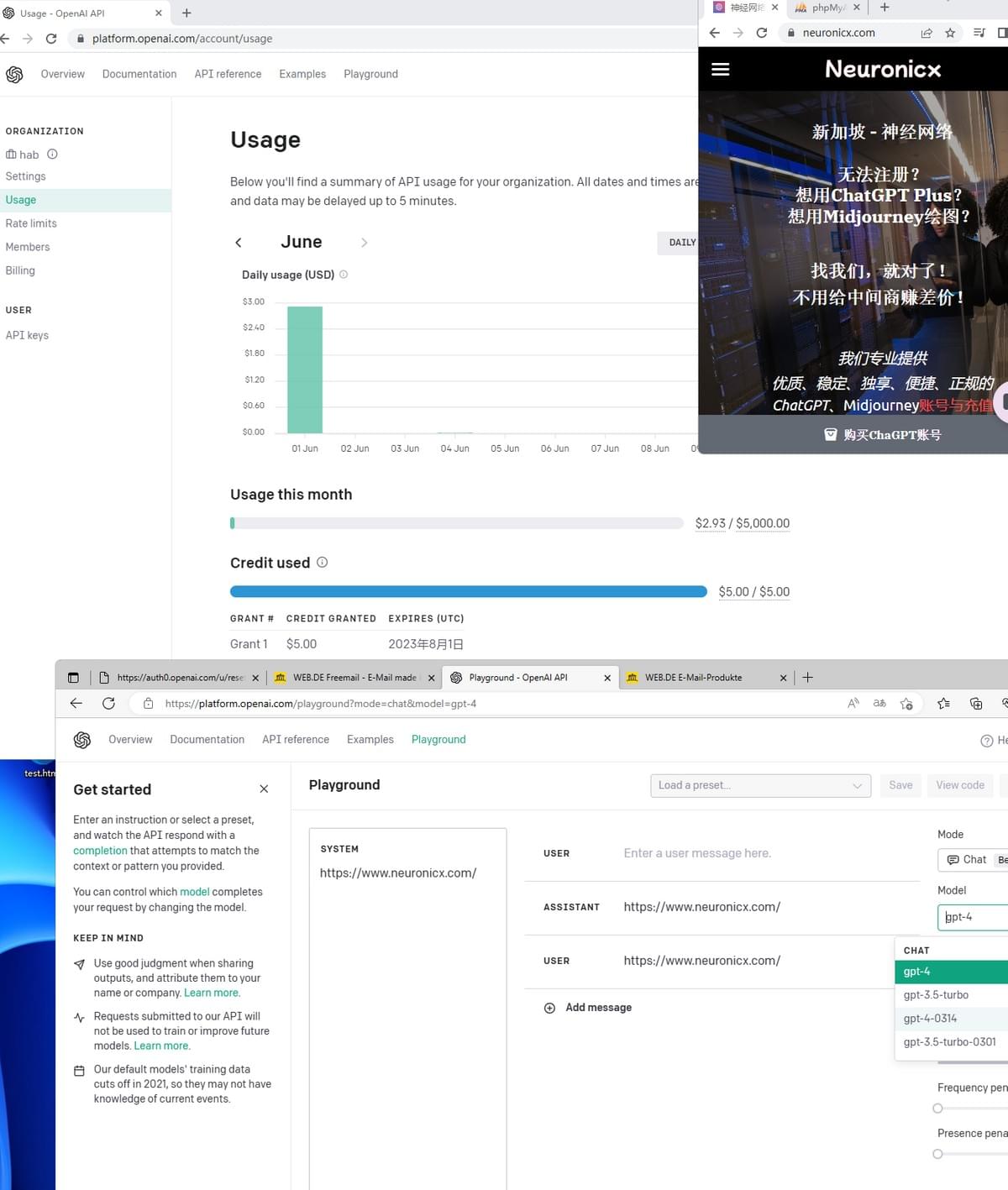This screenshot has width=1008, height=1190.
Task: Open API keys under USER sidebar
Action: pos(27,335)
